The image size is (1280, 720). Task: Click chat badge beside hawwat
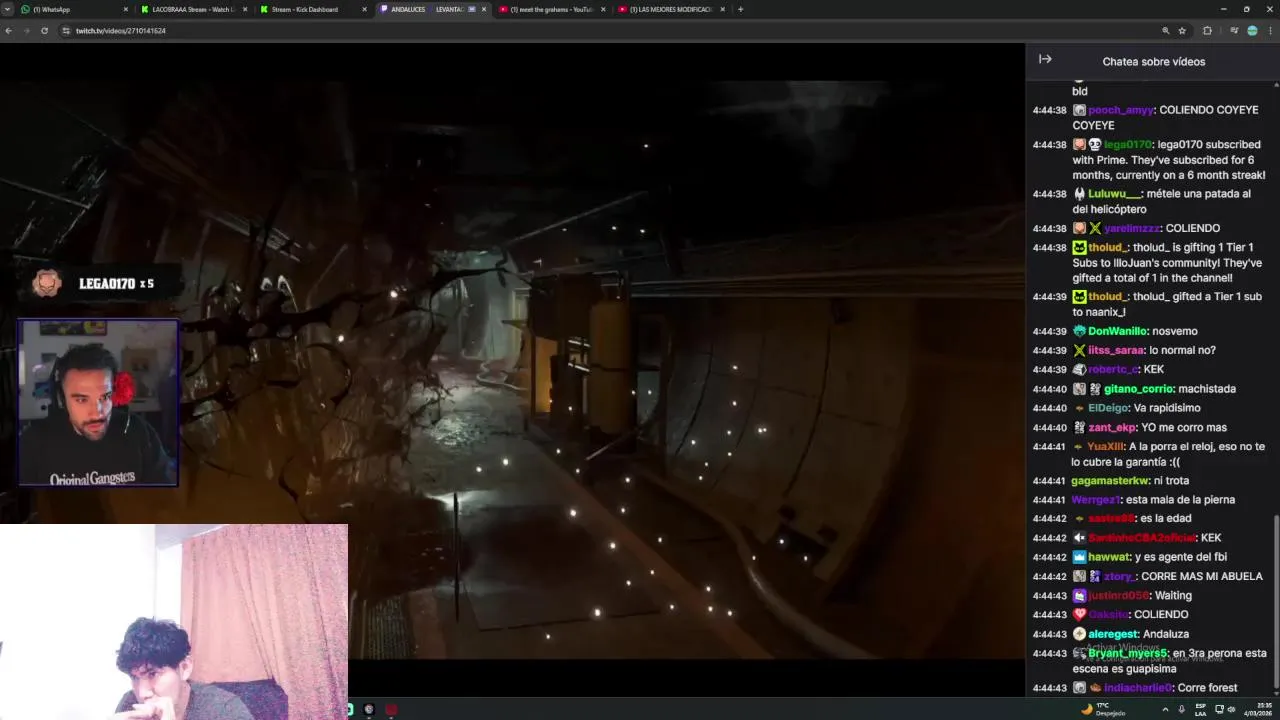click(1079, 557)
